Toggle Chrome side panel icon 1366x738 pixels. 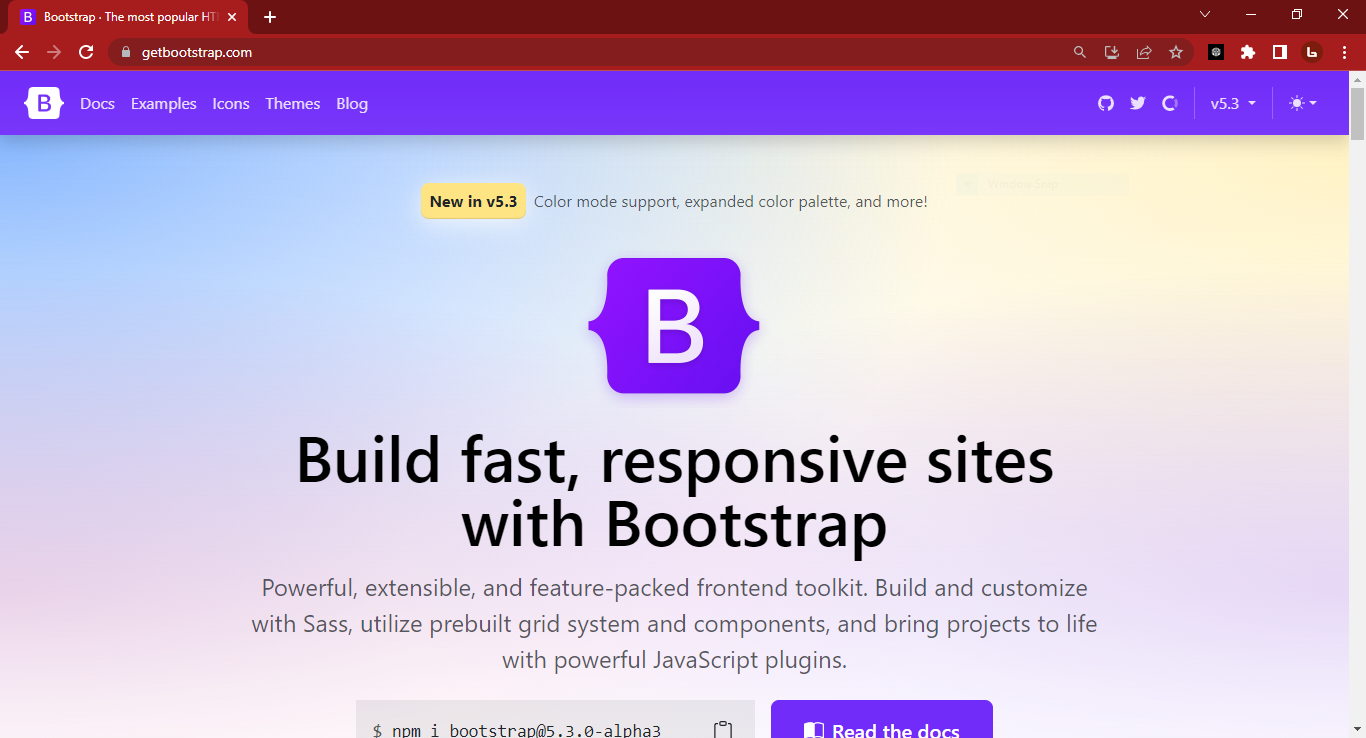1280,52
